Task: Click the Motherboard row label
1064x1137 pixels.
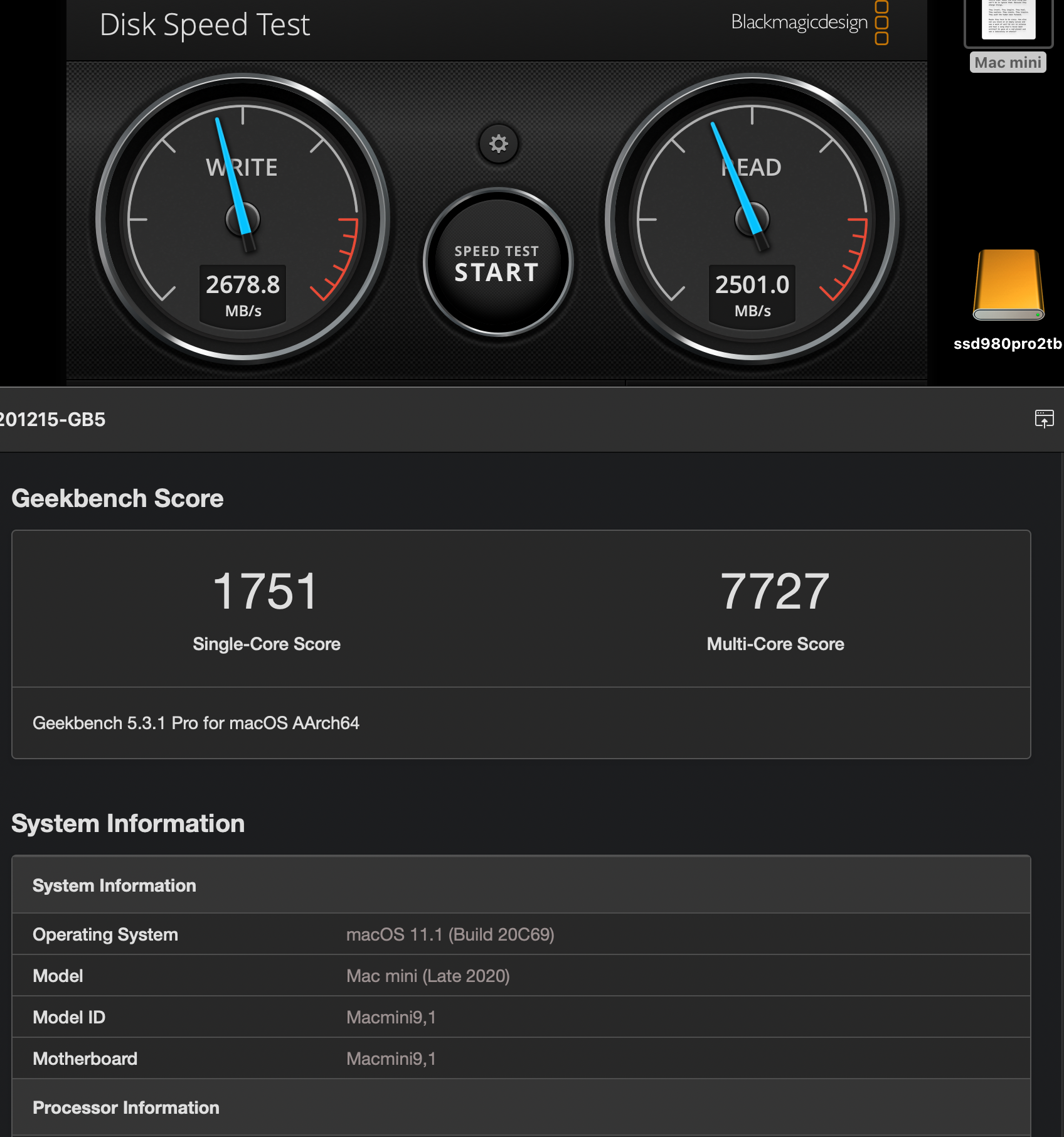Action: tap(85, 1059)
